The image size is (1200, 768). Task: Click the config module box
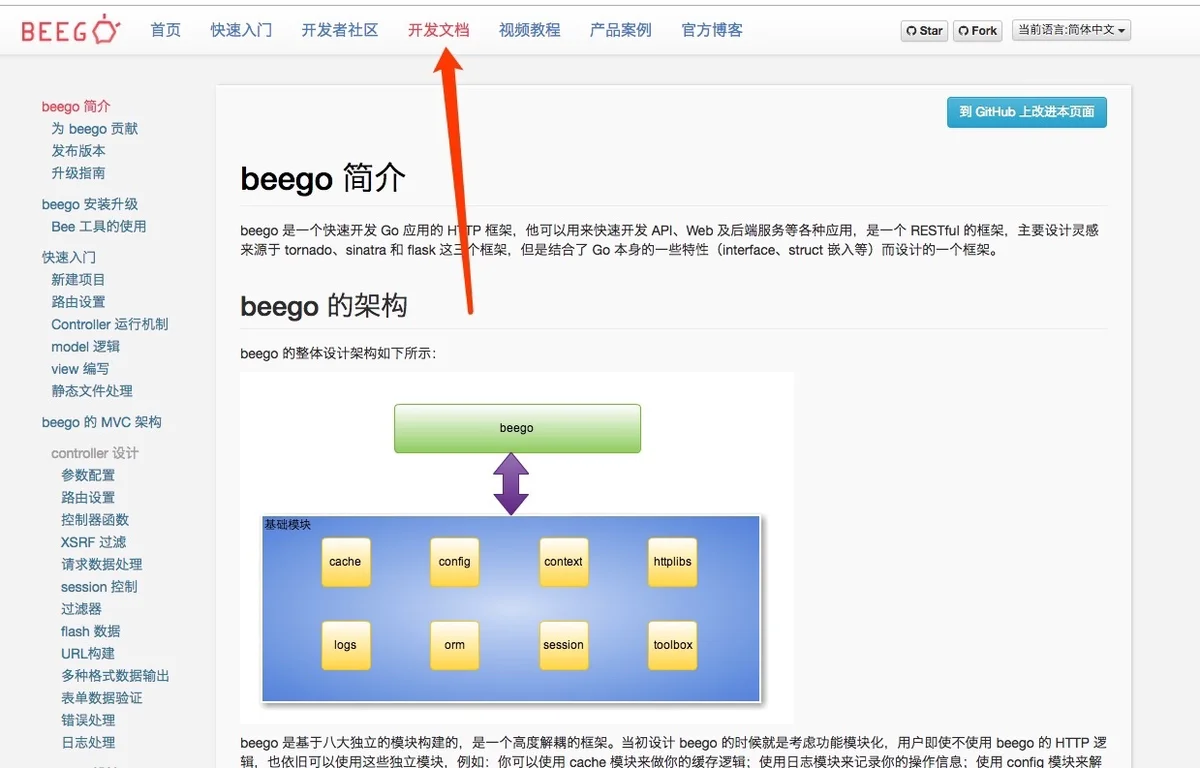coord(454,562)
